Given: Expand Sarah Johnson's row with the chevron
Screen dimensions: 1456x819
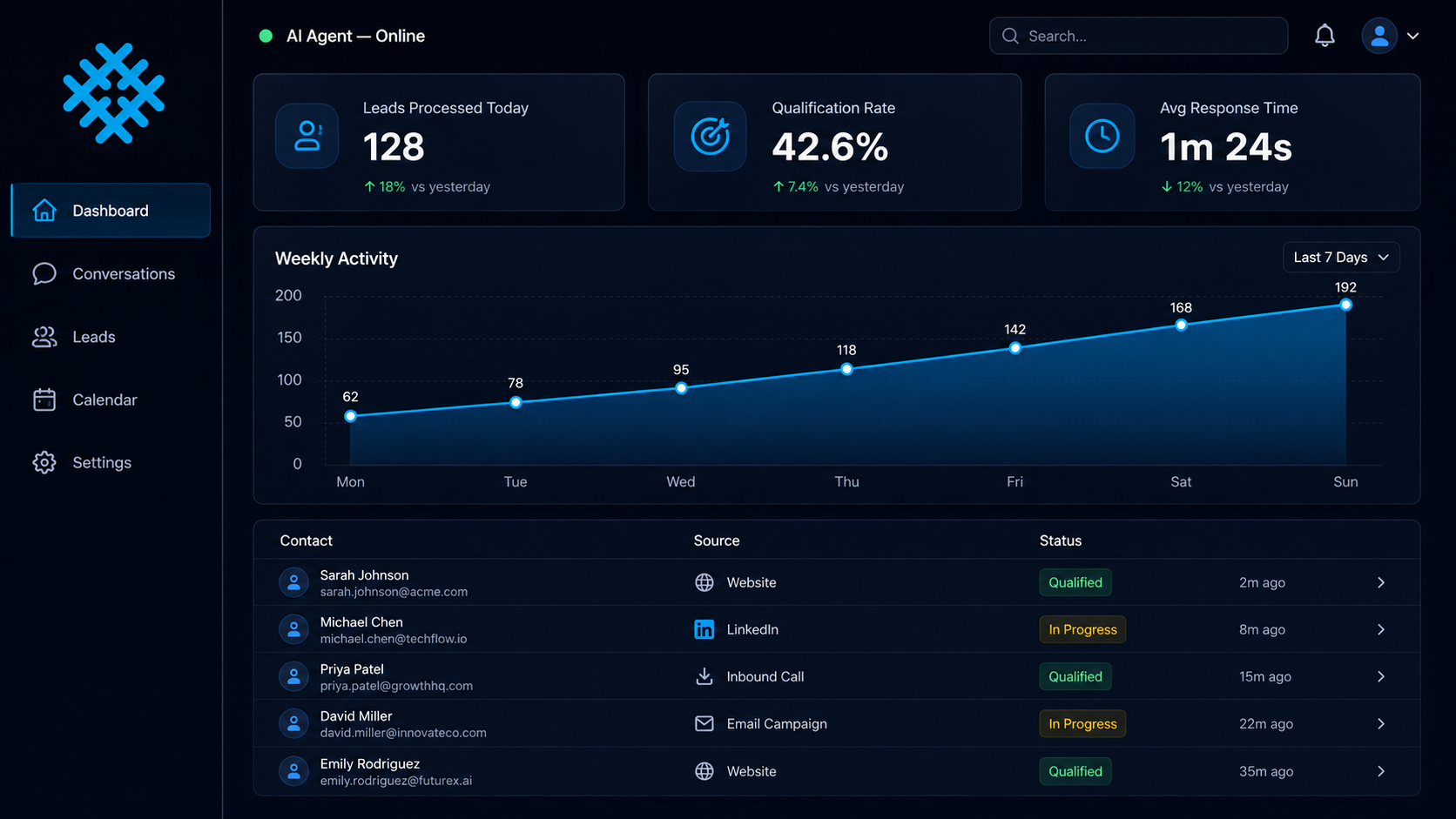Looking at the screenshot, I should click(x=1381, y=582).
